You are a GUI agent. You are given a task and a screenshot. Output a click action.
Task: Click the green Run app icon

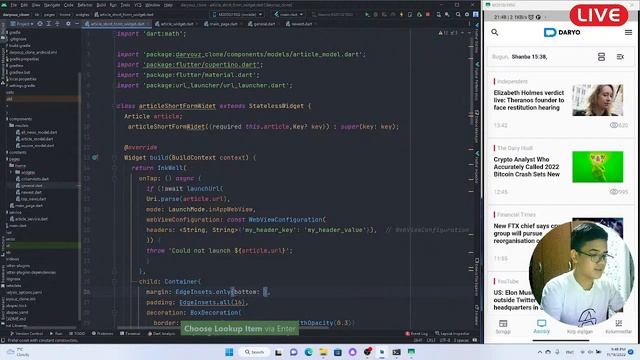(x=367, y=14)
